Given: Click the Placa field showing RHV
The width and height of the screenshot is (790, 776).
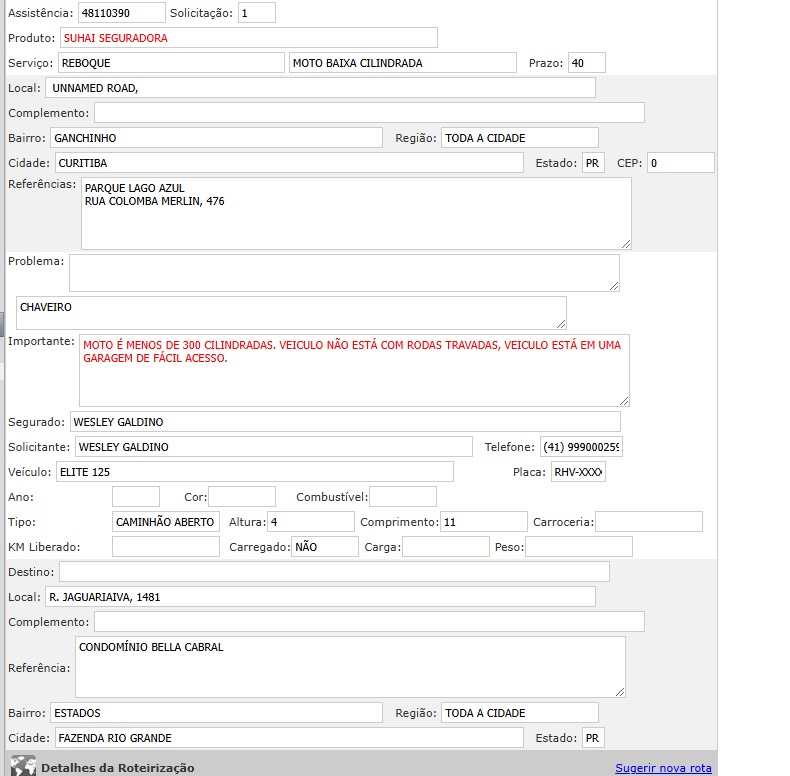Looking at the screenshot, I should (578, 472).
